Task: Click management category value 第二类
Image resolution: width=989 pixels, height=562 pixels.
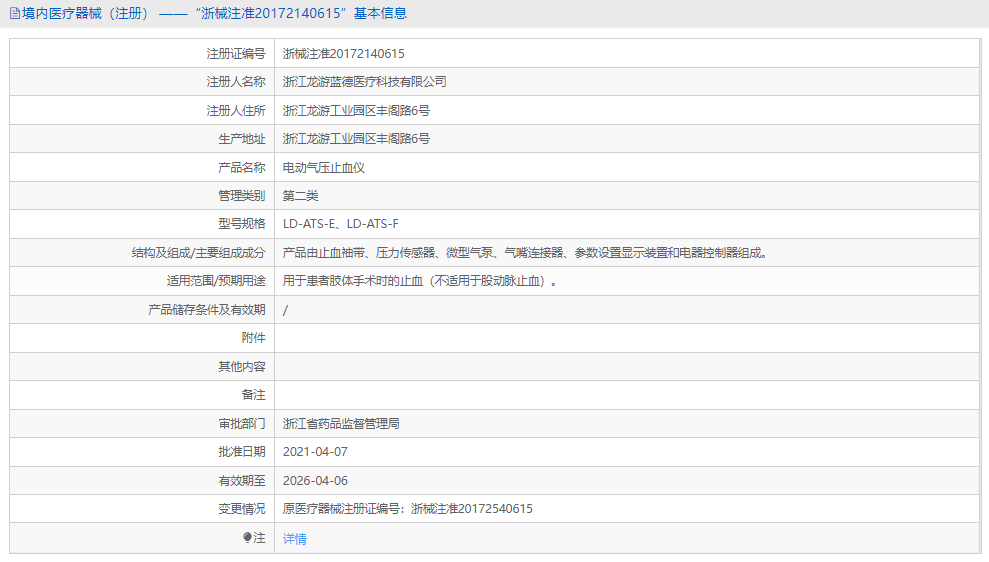Action: pyautogui.click(x=300, y=196)
